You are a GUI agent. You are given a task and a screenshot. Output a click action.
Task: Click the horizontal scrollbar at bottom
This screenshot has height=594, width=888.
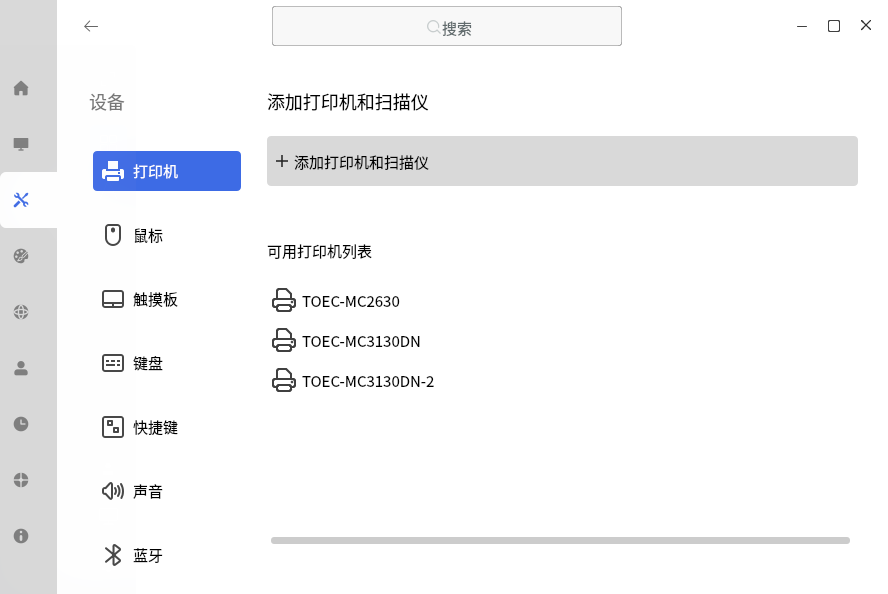pyautogui.click(x=560, y=541)
